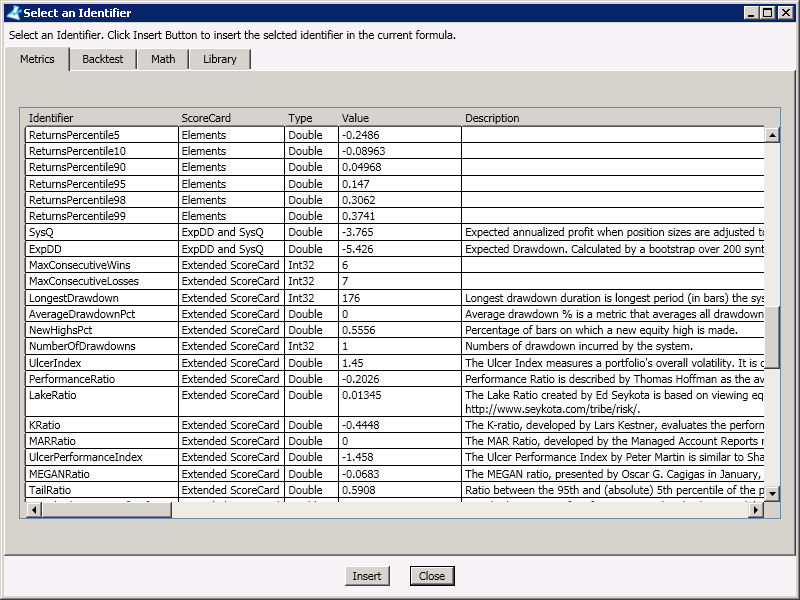Open the Math tab
This screenshot has width=800, height=600.
coord(163,59)
